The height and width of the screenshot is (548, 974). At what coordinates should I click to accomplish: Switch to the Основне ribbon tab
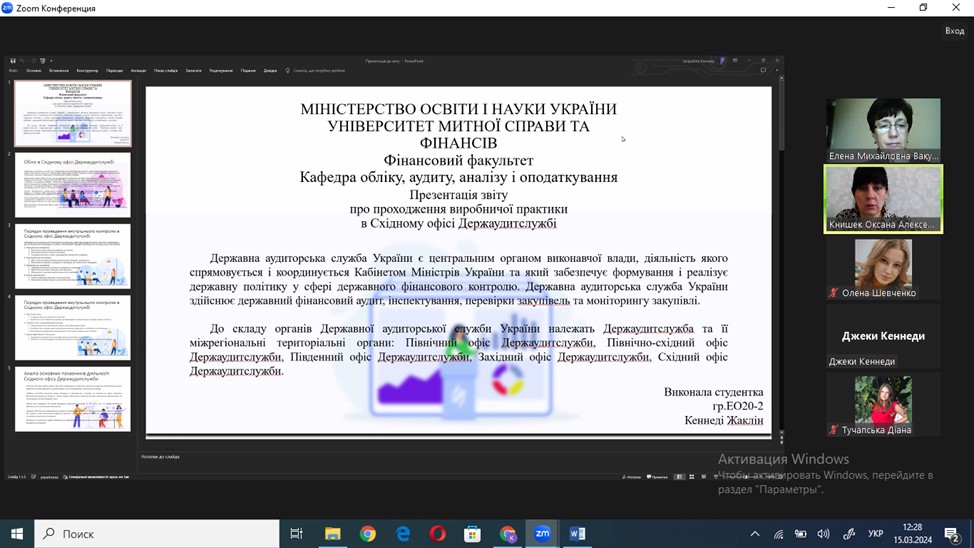click(x=34, y=71)
